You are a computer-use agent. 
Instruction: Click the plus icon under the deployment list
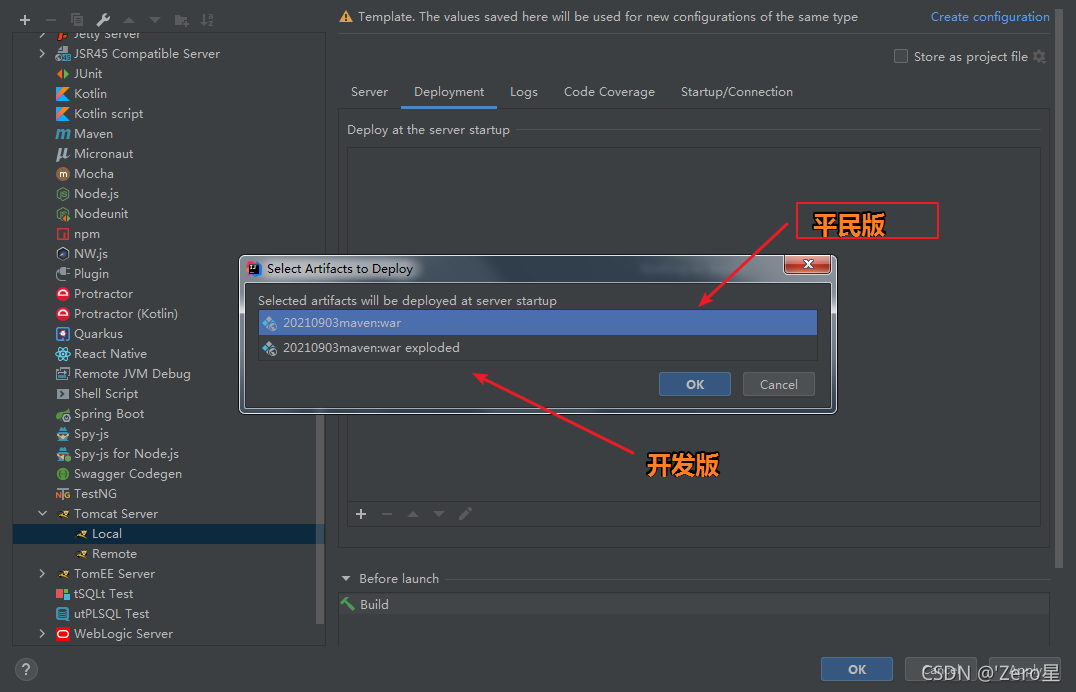point(361,514)
